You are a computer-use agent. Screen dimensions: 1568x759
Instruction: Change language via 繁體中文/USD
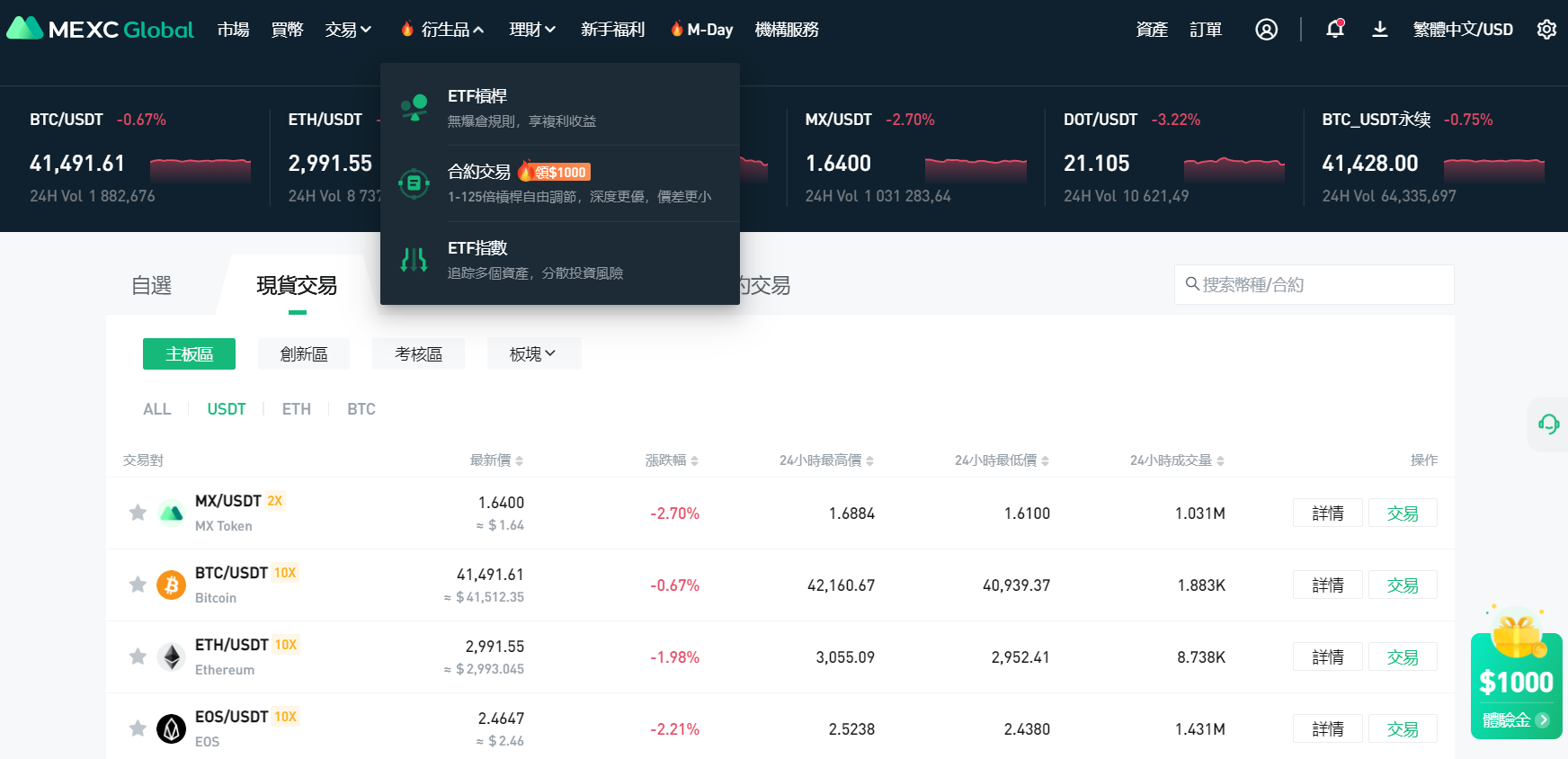tap(1463, 30)
